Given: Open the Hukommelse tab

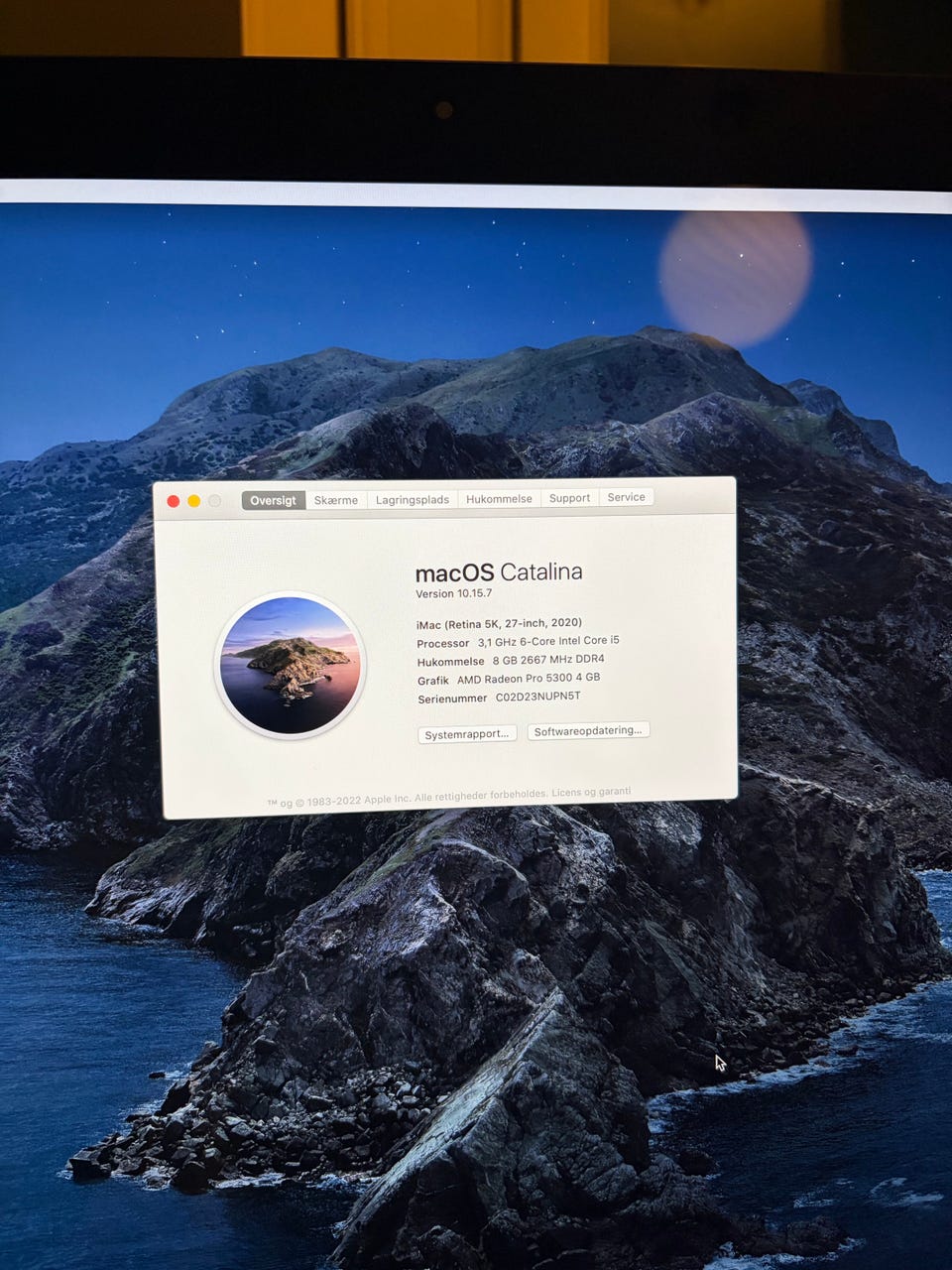Looking at the screenshot, I should (499, 499).
